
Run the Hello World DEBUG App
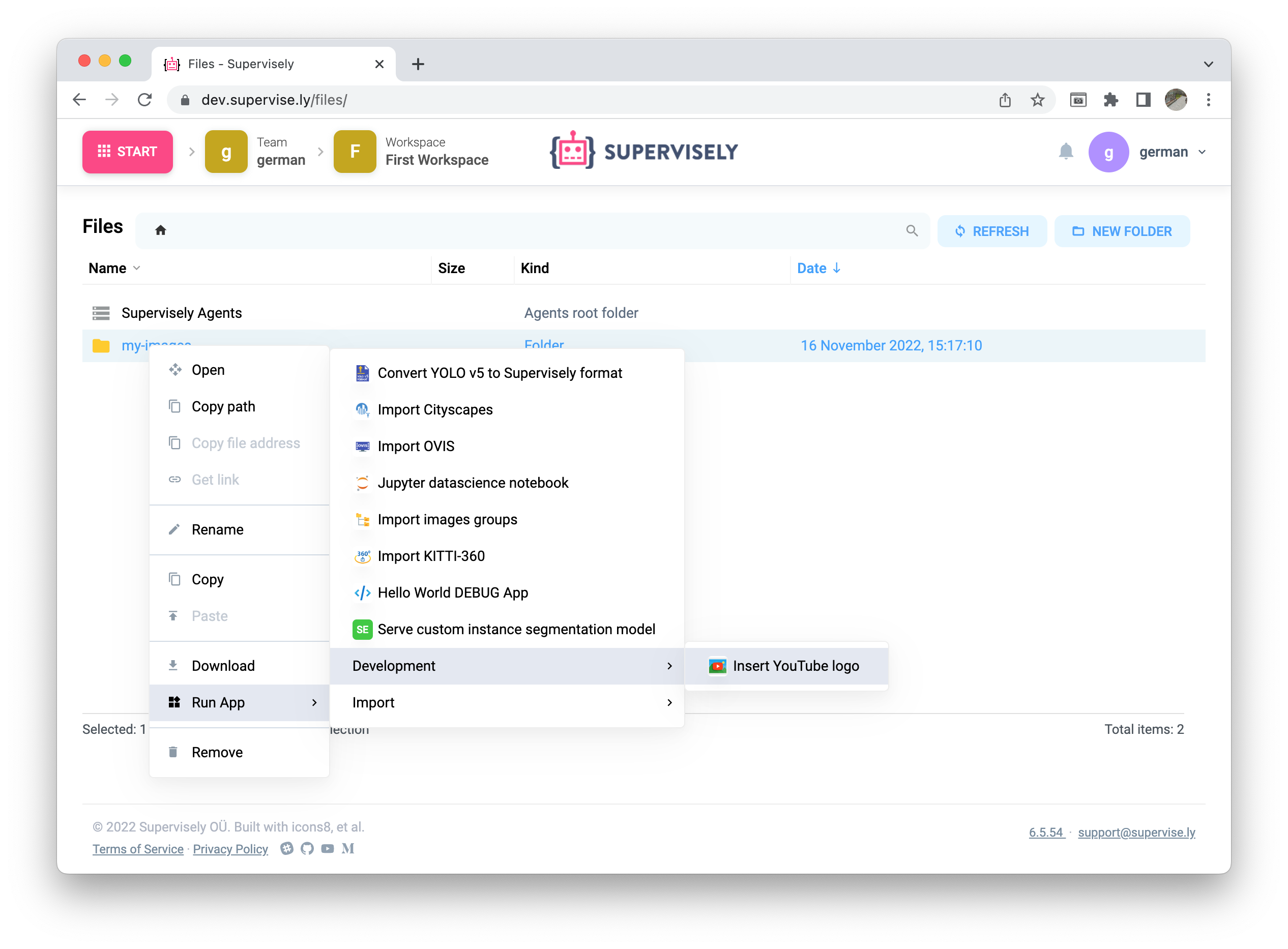(x=453, y=592)
